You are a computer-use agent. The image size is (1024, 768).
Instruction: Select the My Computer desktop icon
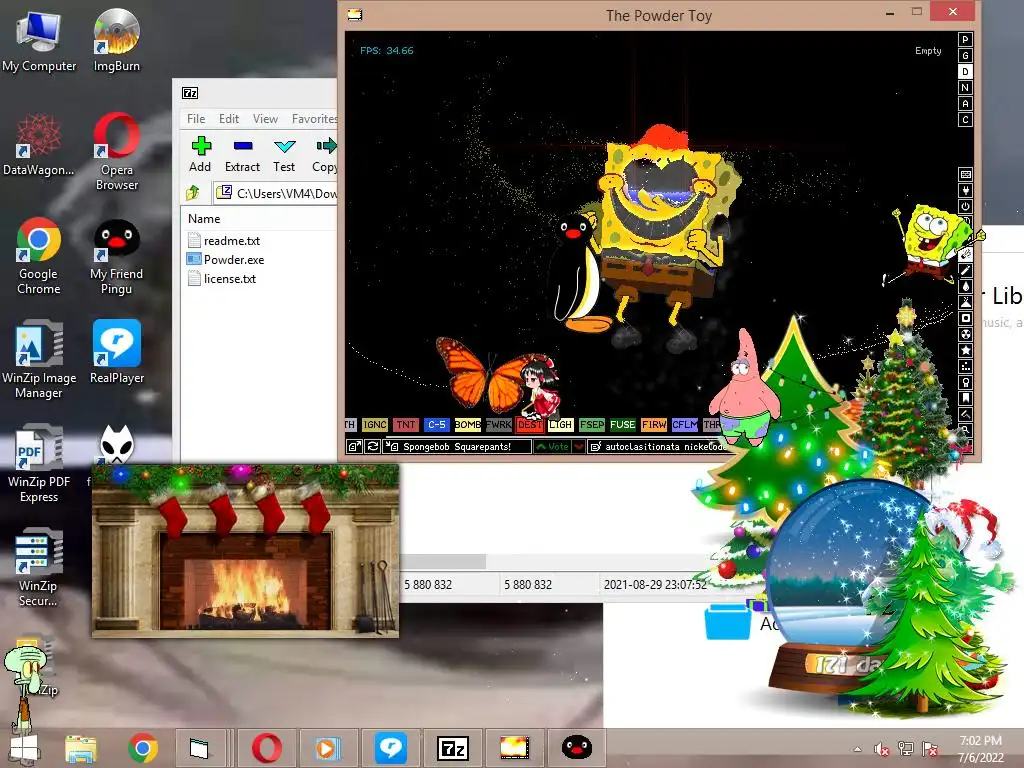(39, 40)
